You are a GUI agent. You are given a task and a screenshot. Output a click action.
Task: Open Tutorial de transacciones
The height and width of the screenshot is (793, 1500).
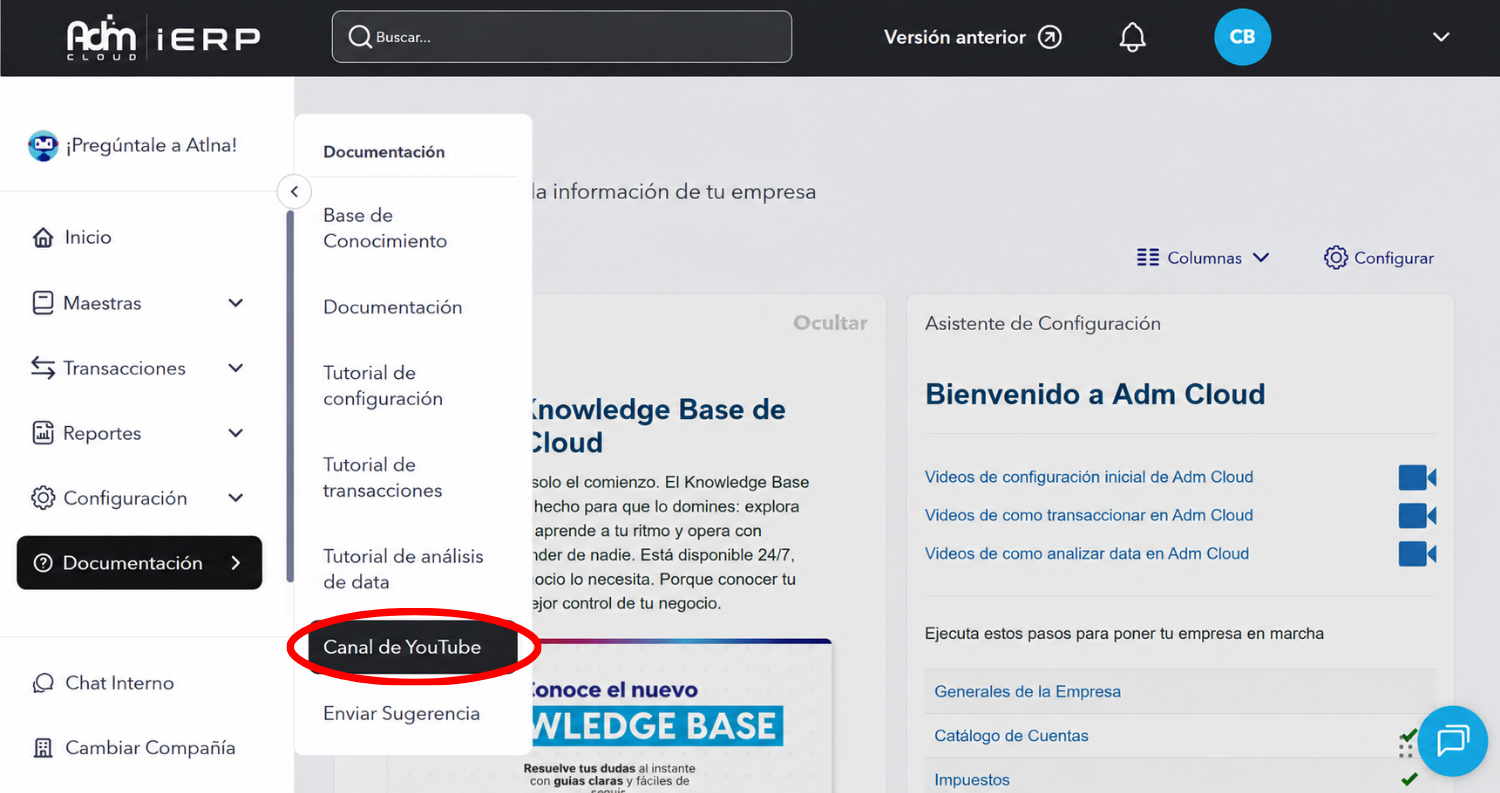(x=383, y=478)
